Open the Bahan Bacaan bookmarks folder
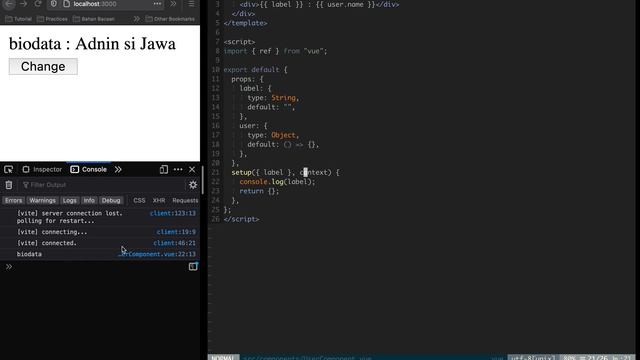This screenshot has height=360, width=640. [94, 19]
